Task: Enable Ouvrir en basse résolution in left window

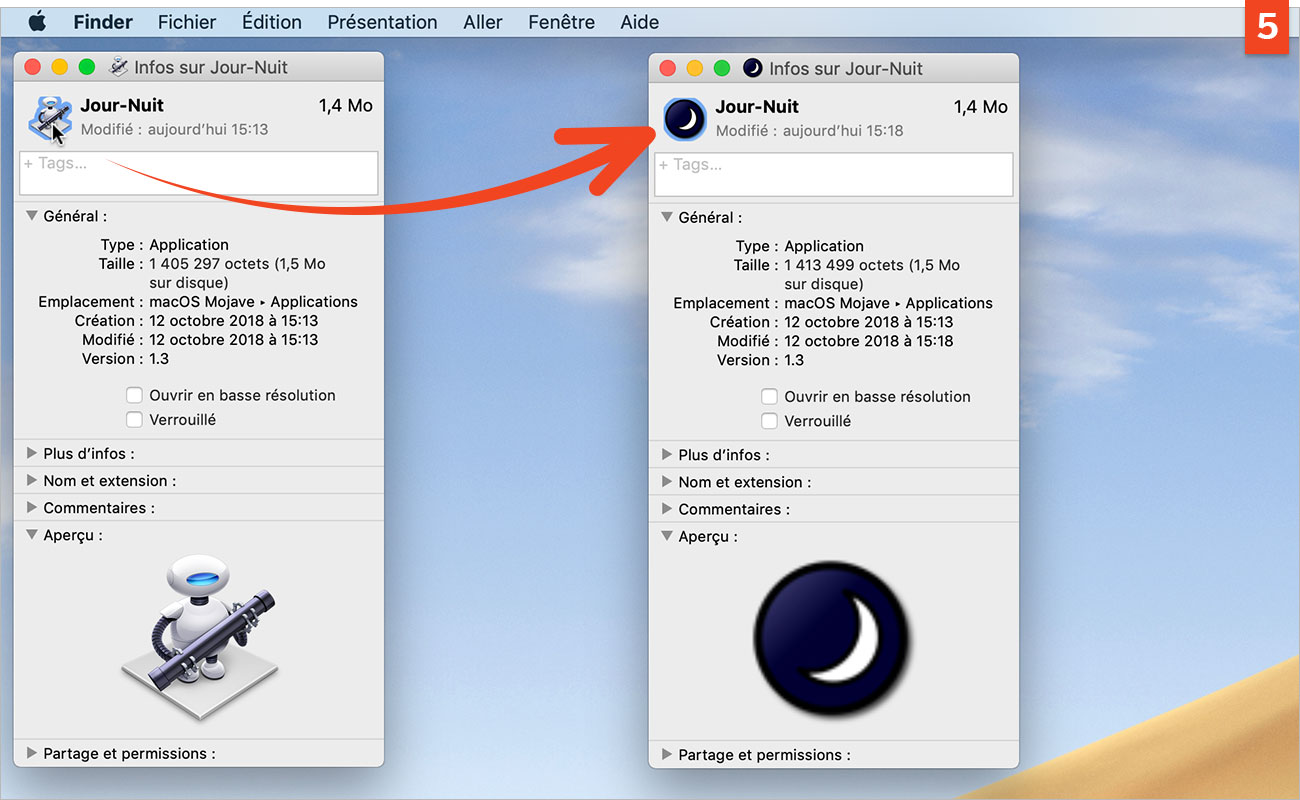Action: pyautogui.click(x=134, y=395)
